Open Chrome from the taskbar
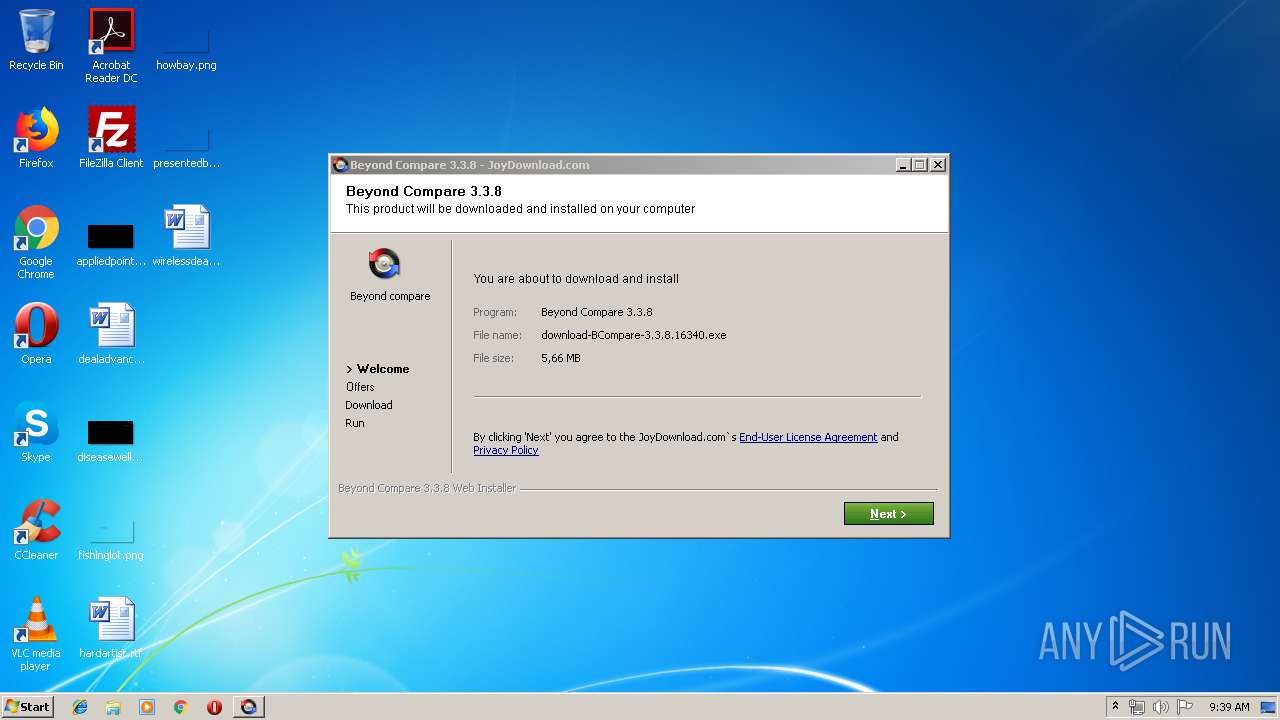The width and height of the screenshot is (1280, 720). click(x=180, y=707)
